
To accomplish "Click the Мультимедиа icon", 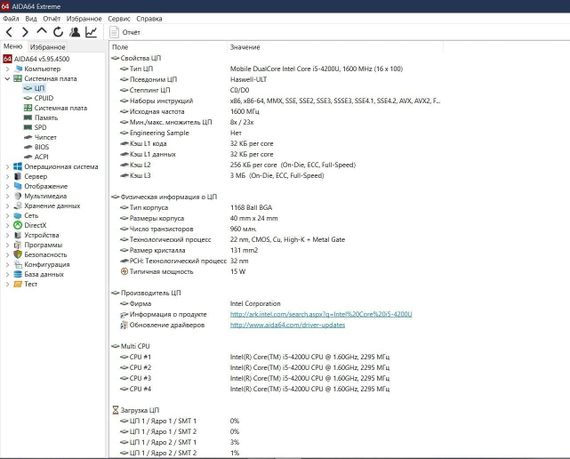I will (x=18, y=196).
